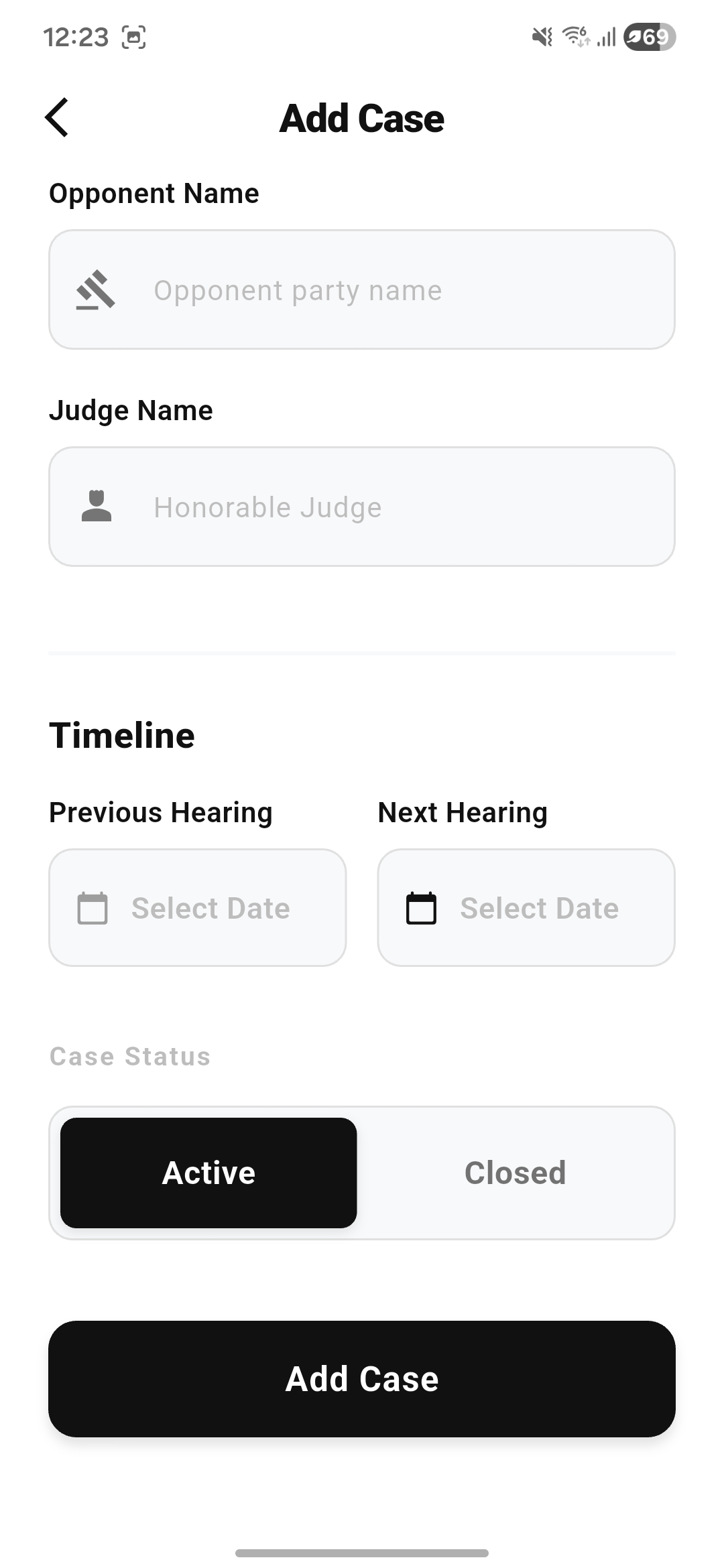Click the Previous Hearing calendar icon
Image resolution: width=724 pixels, height=1568 pixels.
pos(93,908)
